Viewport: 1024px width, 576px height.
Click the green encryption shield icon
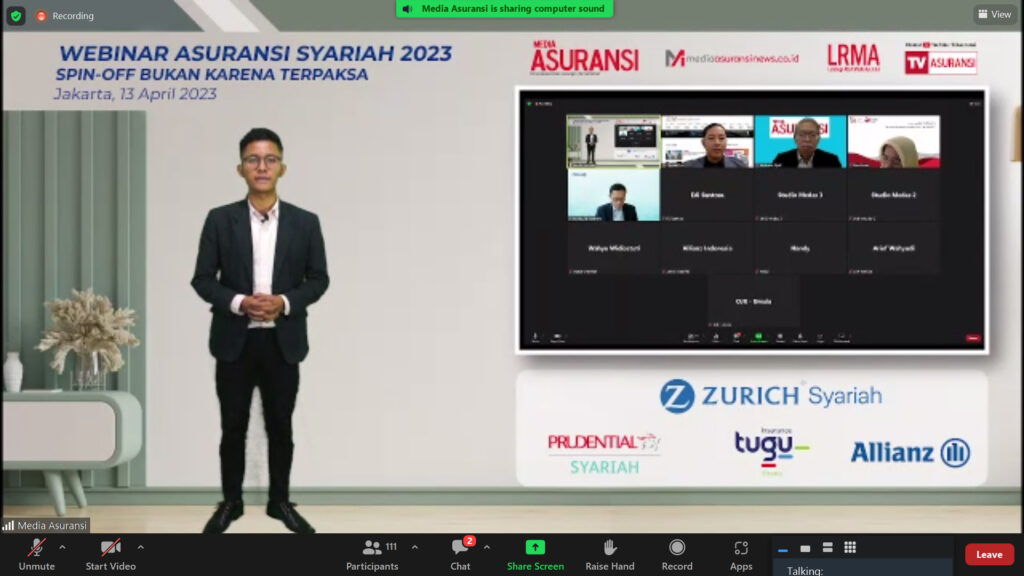16,16
